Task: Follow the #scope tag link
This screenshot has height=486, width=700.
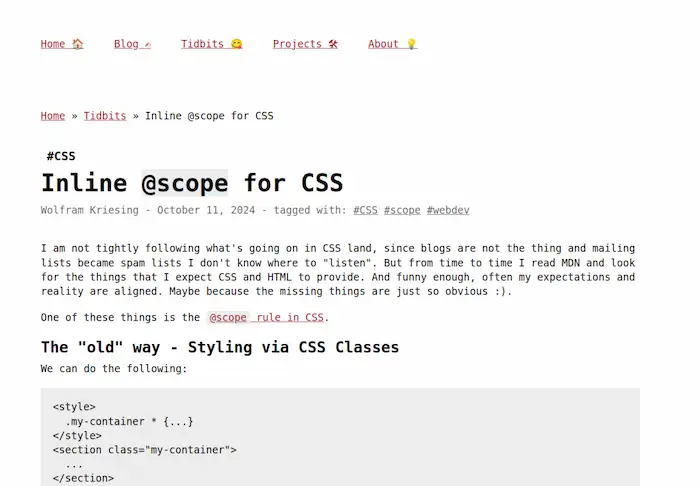Action: [402, 210]
